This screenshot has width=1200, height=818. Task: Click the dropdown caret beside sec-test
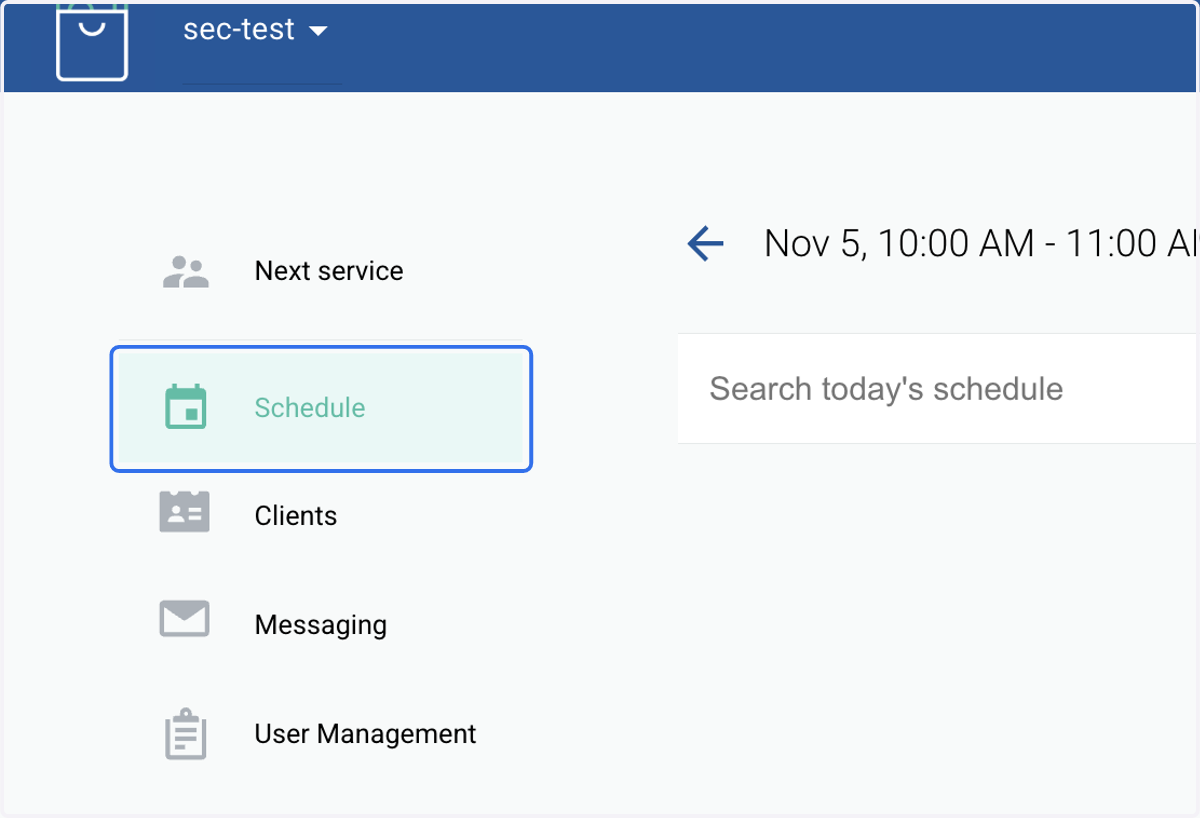[x=318, y=32]
